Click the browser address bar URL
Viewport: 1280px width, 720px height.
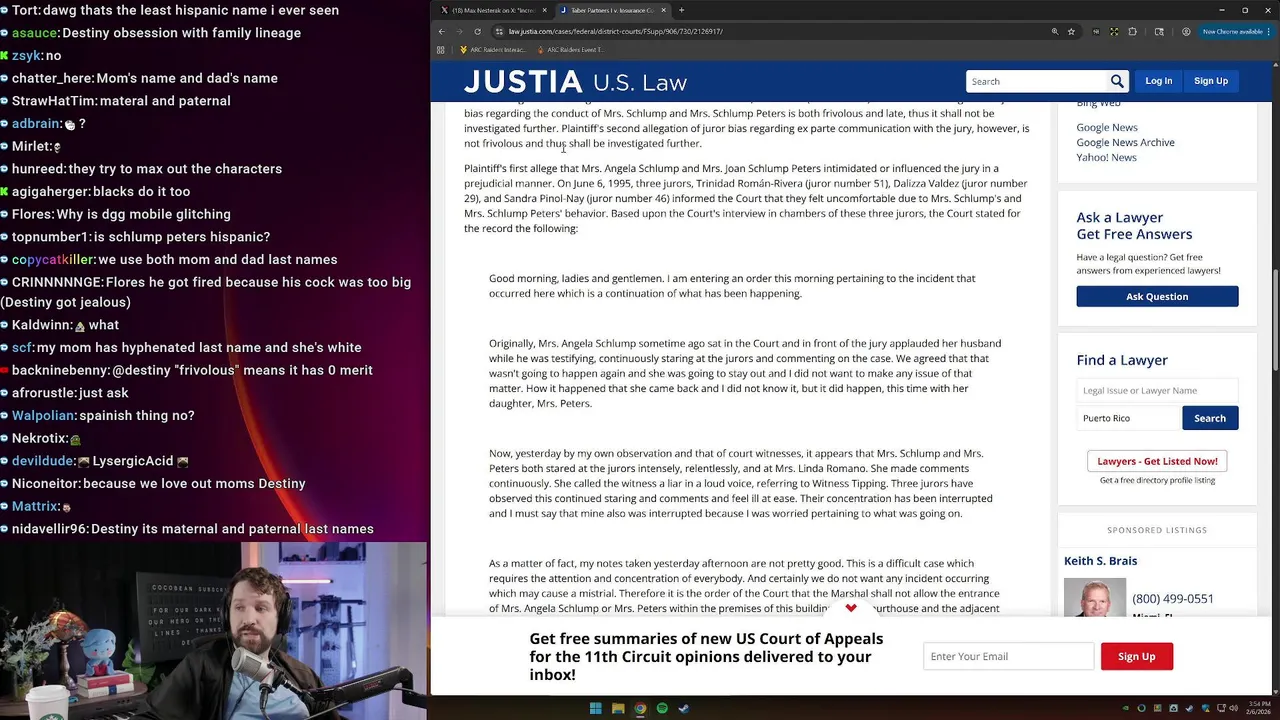616,31
